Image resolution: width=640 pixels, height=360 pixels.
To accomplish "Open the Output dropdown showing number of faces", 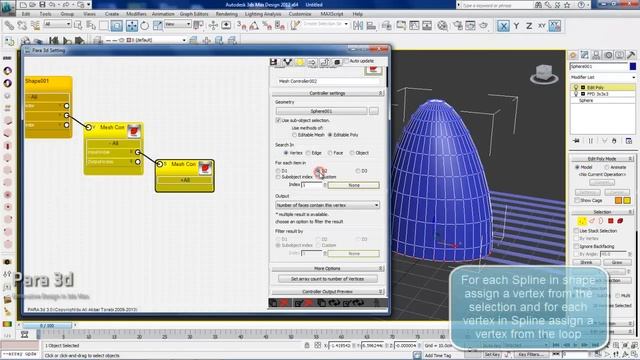I will (x=327, y=205).
